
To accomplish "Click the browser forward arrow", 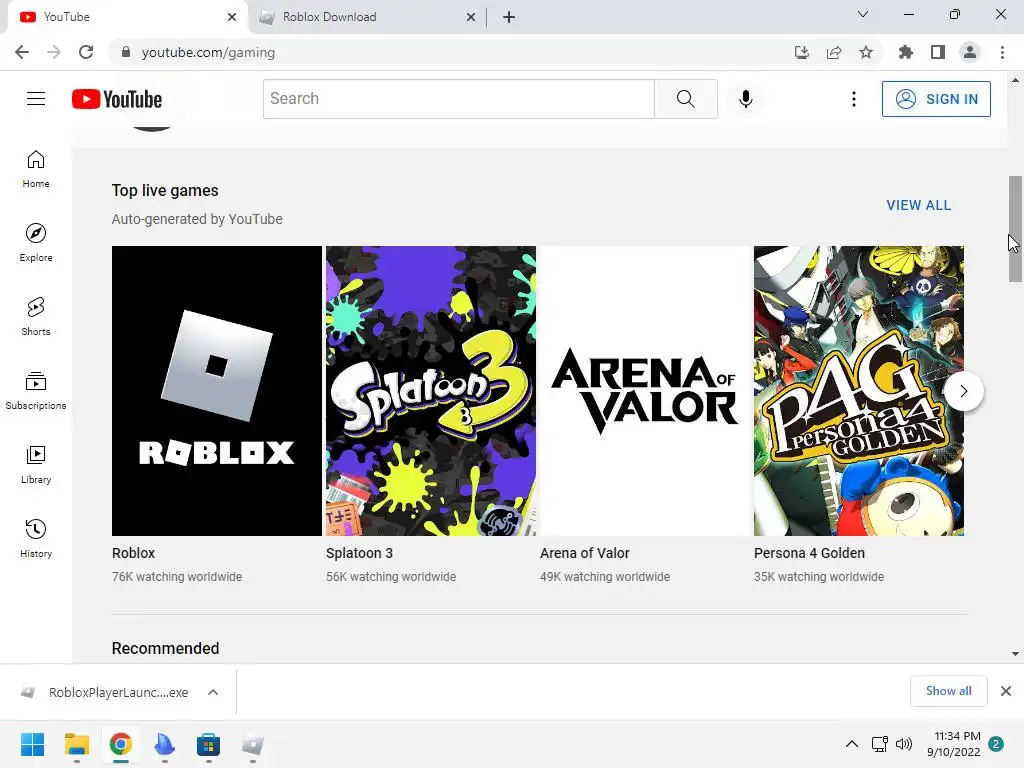I will coord(54,52).
